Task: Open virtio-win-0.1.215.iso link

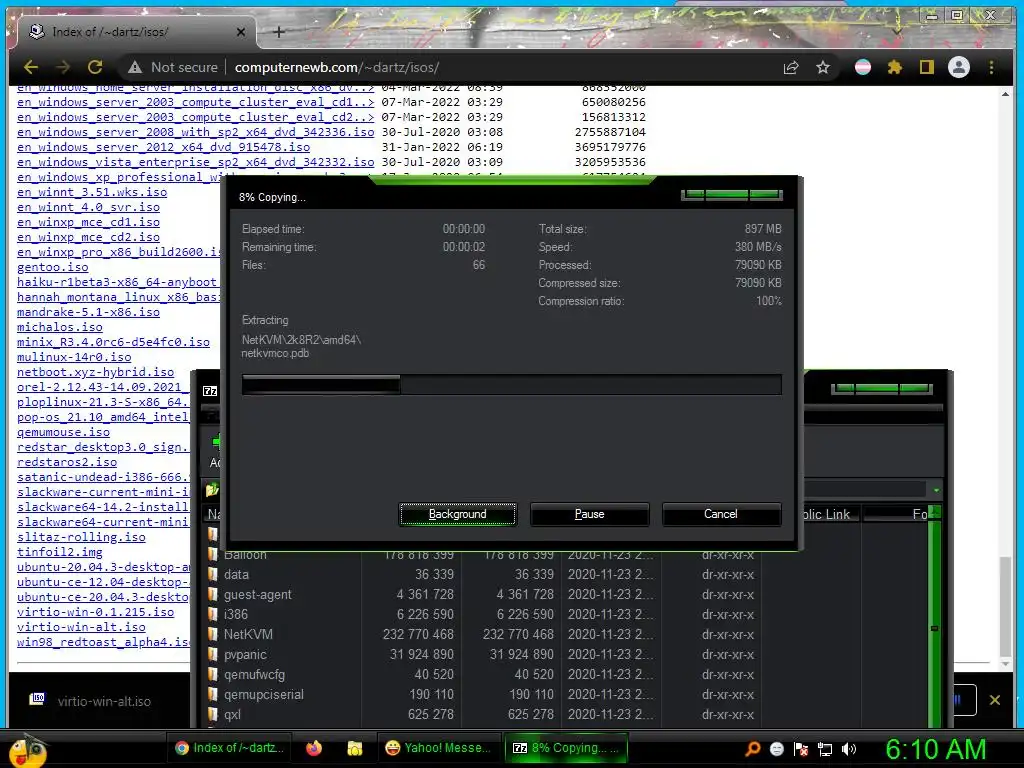Action: point(95,612)
